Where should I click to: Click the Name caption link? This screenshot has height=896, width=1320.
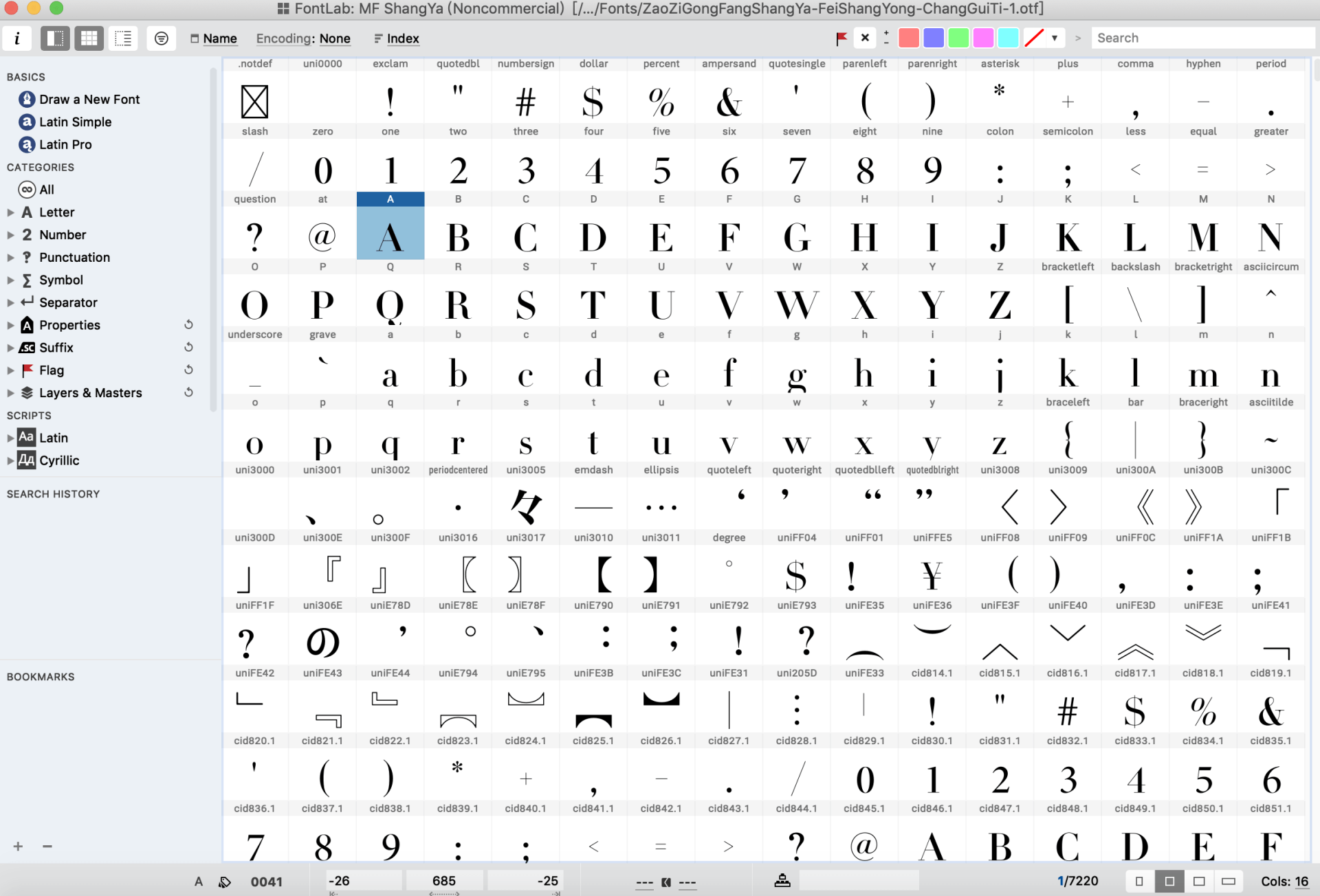pos(219,38)
